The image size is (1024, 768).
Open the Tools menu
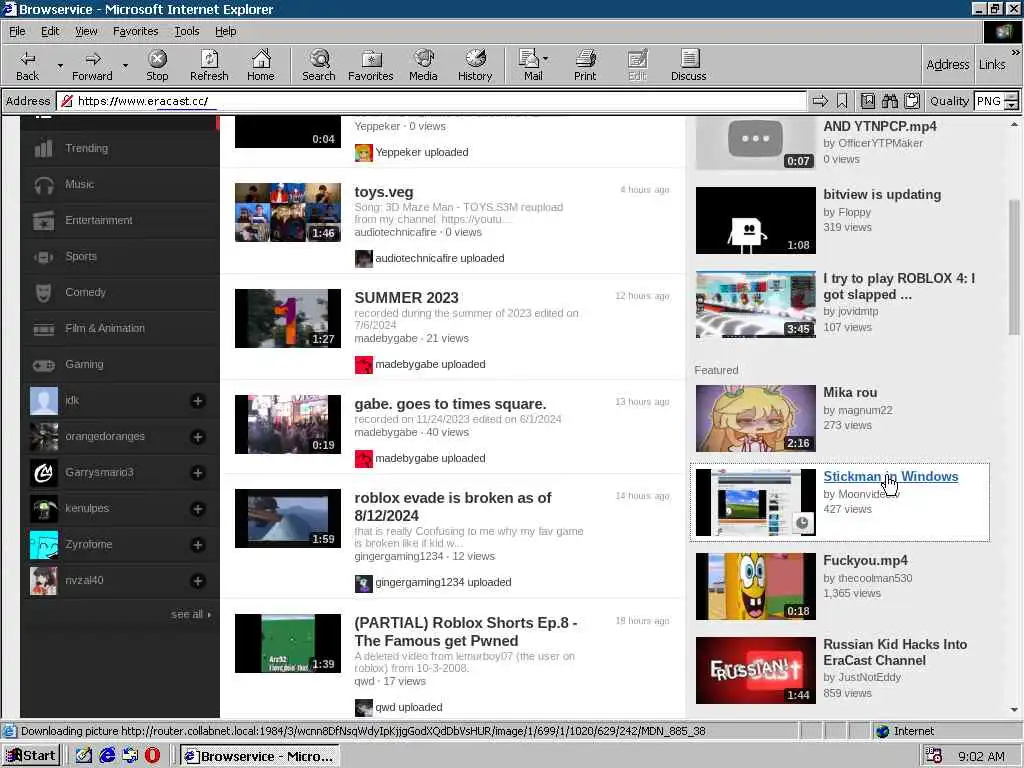[186, 31]
